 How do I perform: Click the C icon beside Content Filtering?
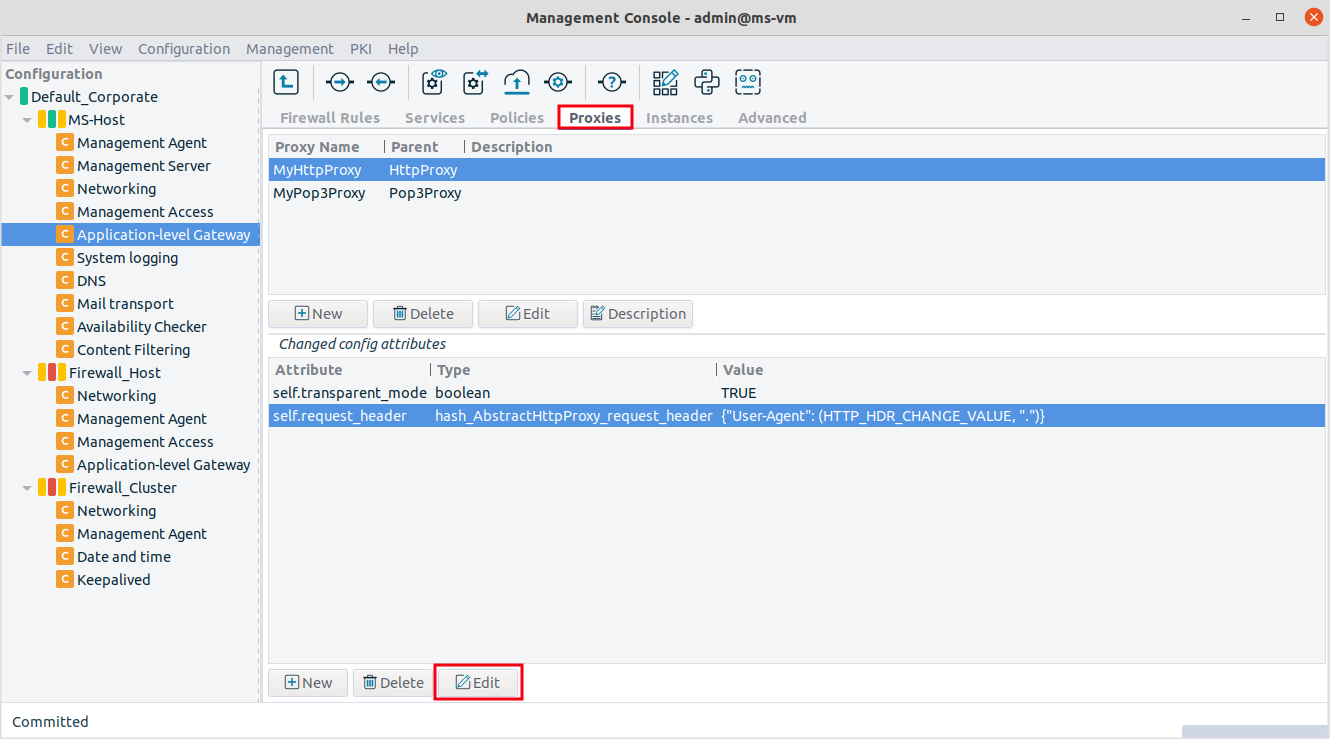tap(65, 350)
